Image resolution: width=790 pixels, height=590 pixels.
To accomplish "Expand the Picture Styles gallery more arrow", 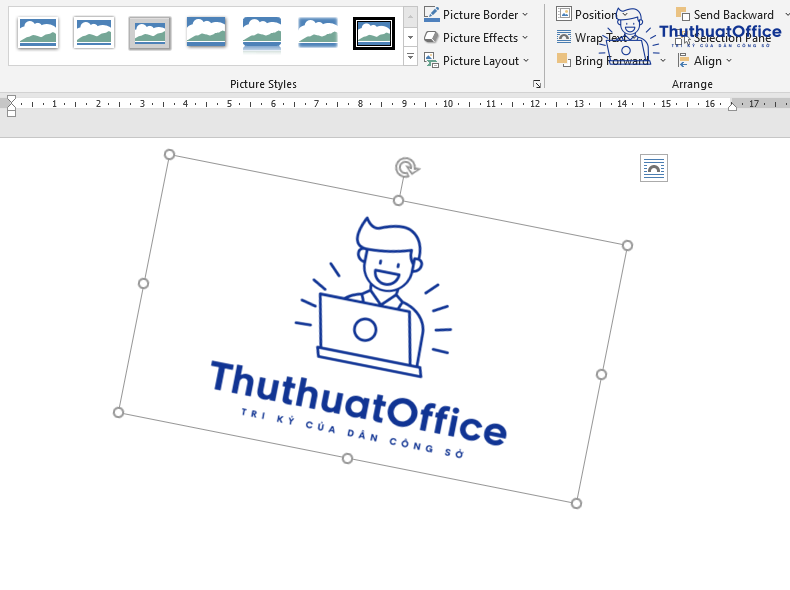I will coord(410,57).
